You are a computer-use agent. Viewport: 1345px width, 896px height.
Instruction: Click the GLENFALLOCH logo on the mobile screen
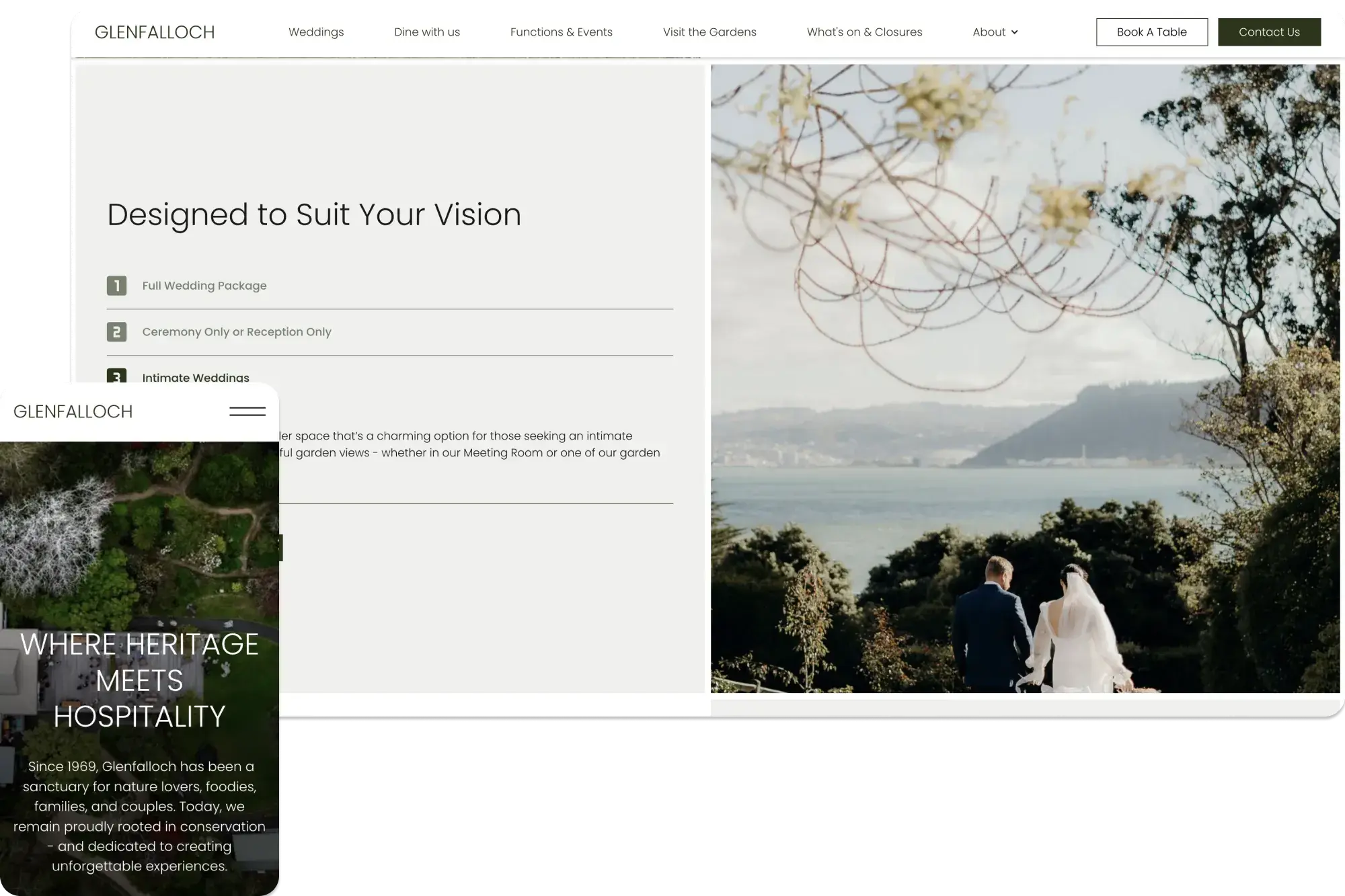click(73, 411)
